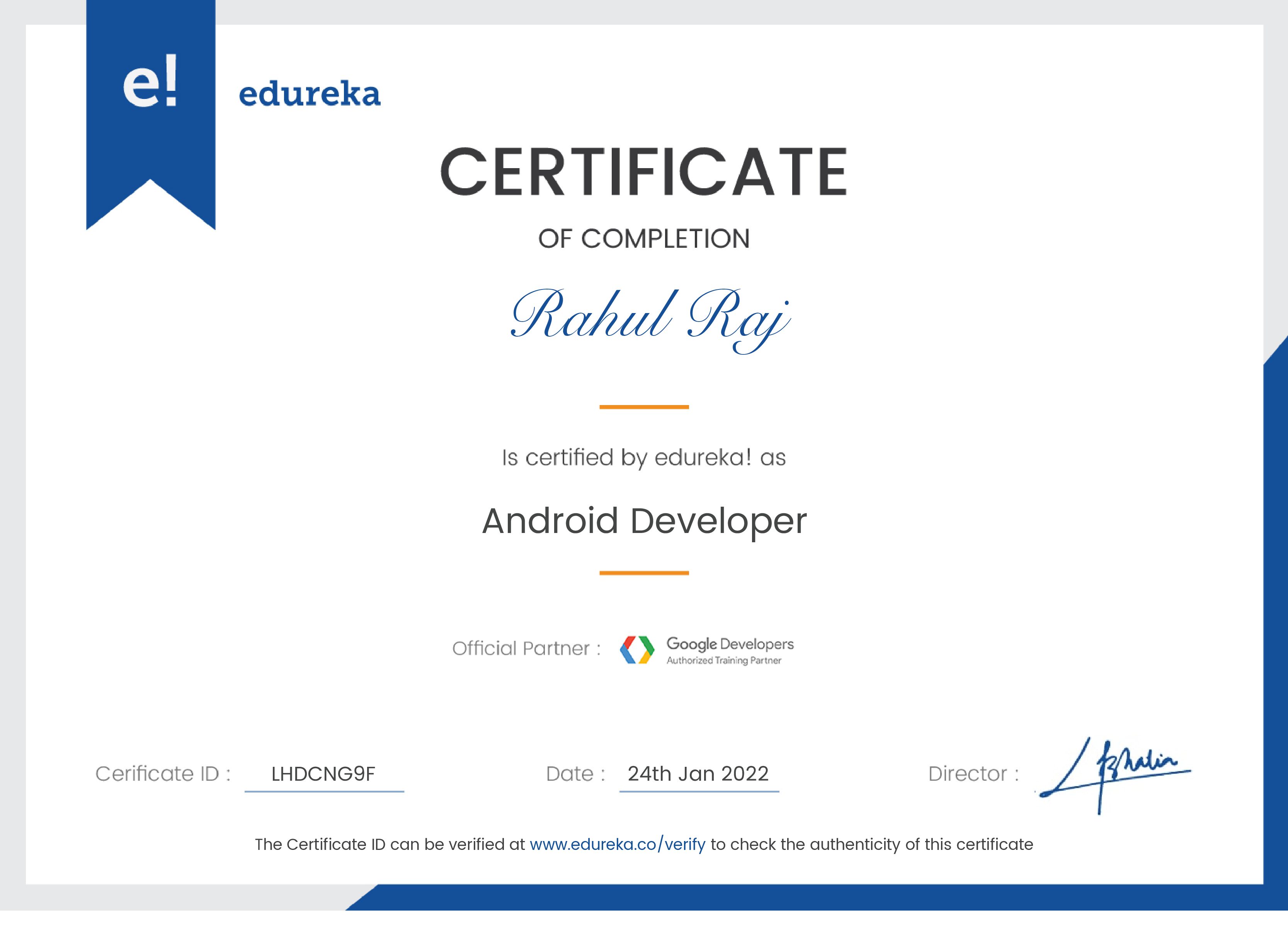The height and width of the screenshot is (950, 1288).
Task: Open the www.edureka.co/verify link
Action: point(616,844)
